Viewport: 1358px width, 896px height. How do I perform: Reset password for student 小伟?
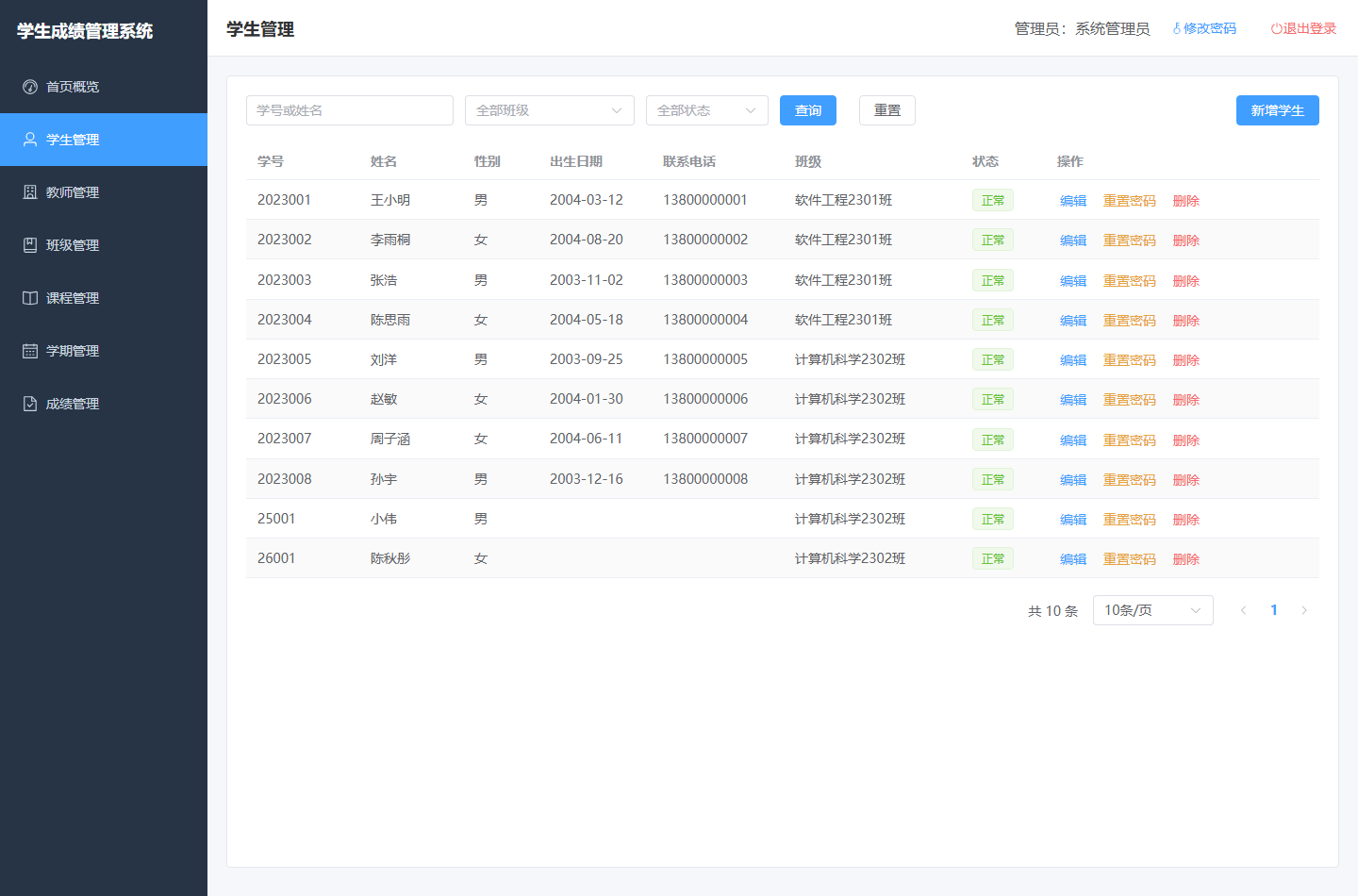coord(1130,520)
